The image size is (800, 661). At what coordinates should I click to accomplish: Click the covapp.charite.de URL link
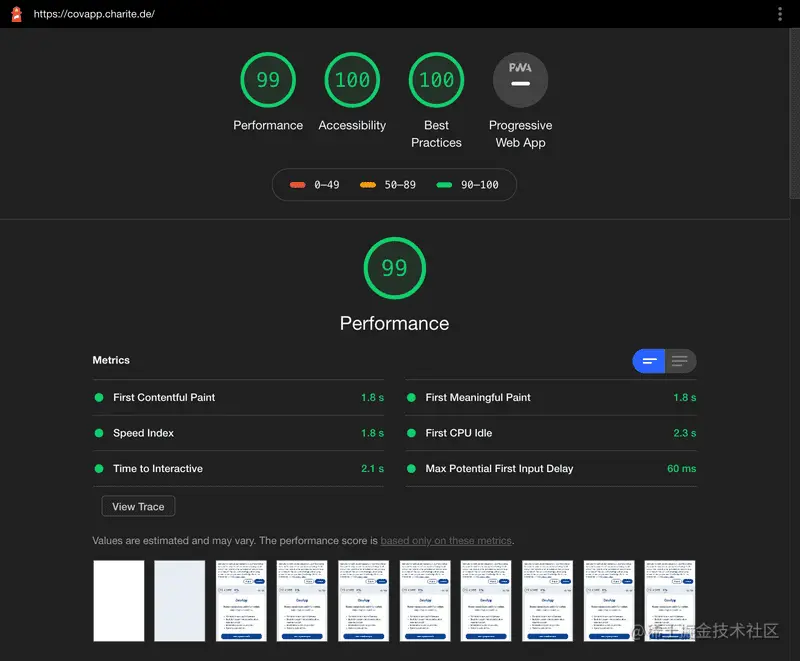click(x=94, y=14)
